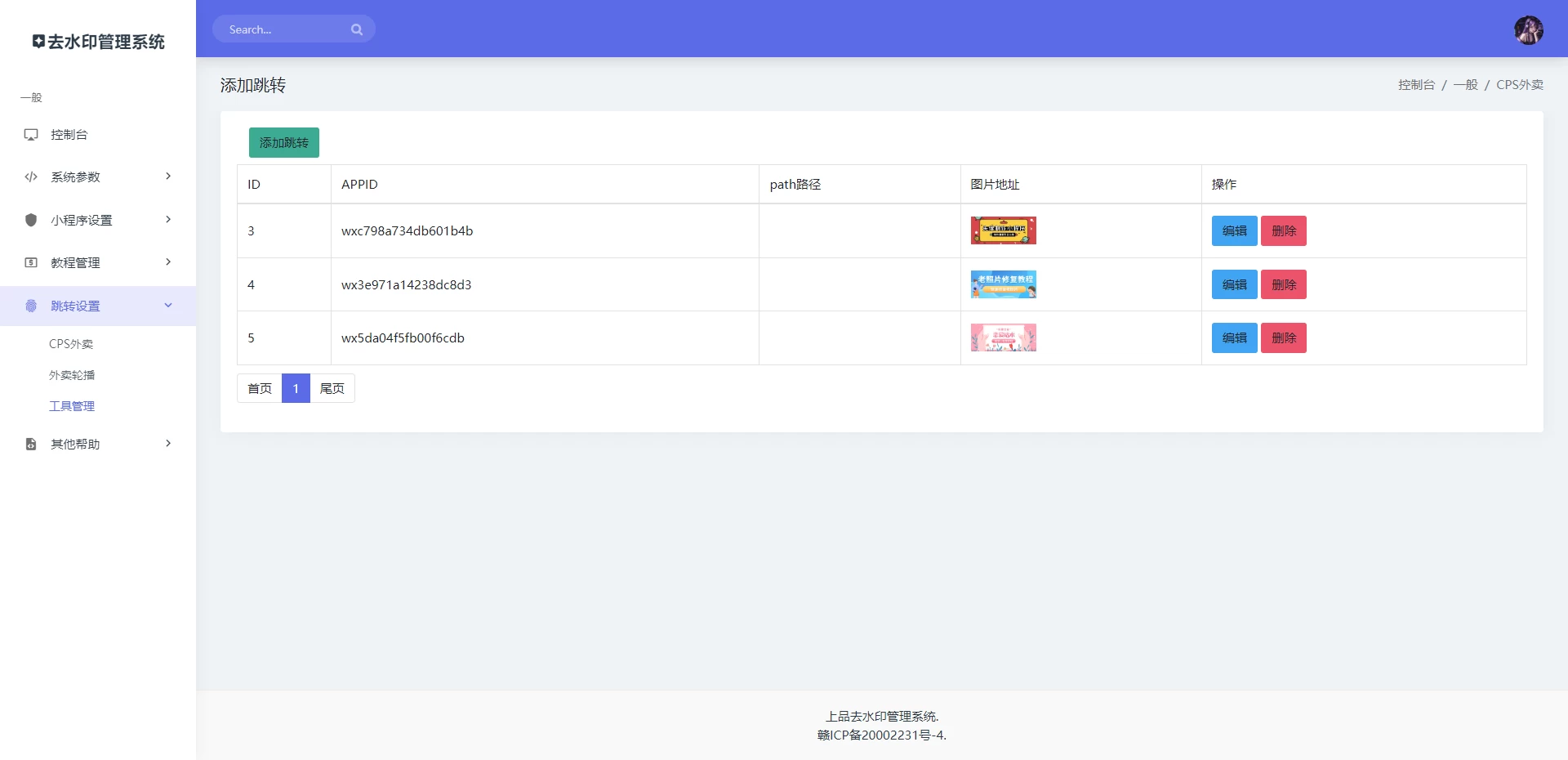Expand the 小程序设置 chevron
The image size is (1568, 760).
tap(168, 220)
